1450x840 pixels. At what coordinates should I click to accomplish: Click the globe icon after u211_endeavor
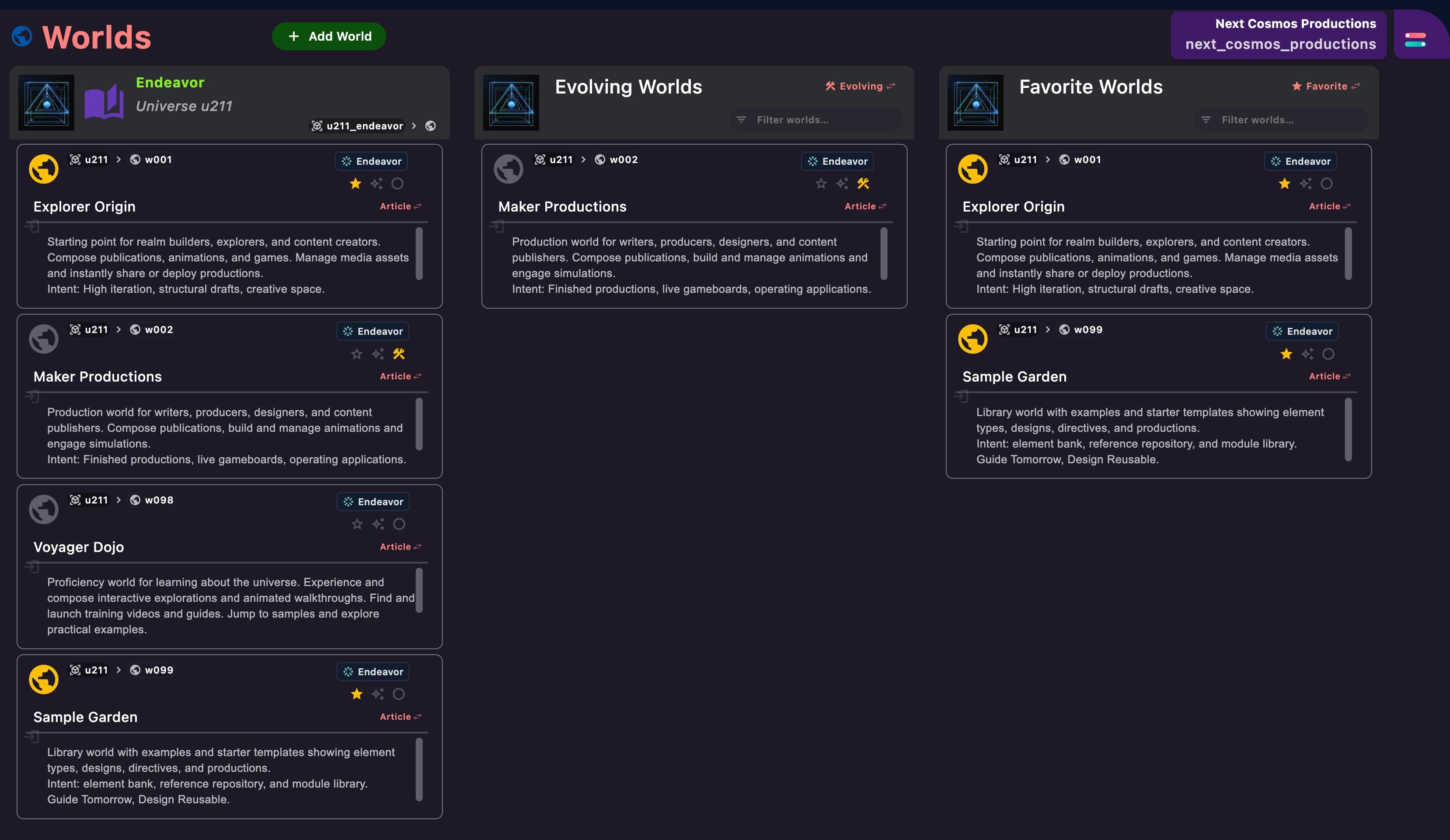(430, 126)
